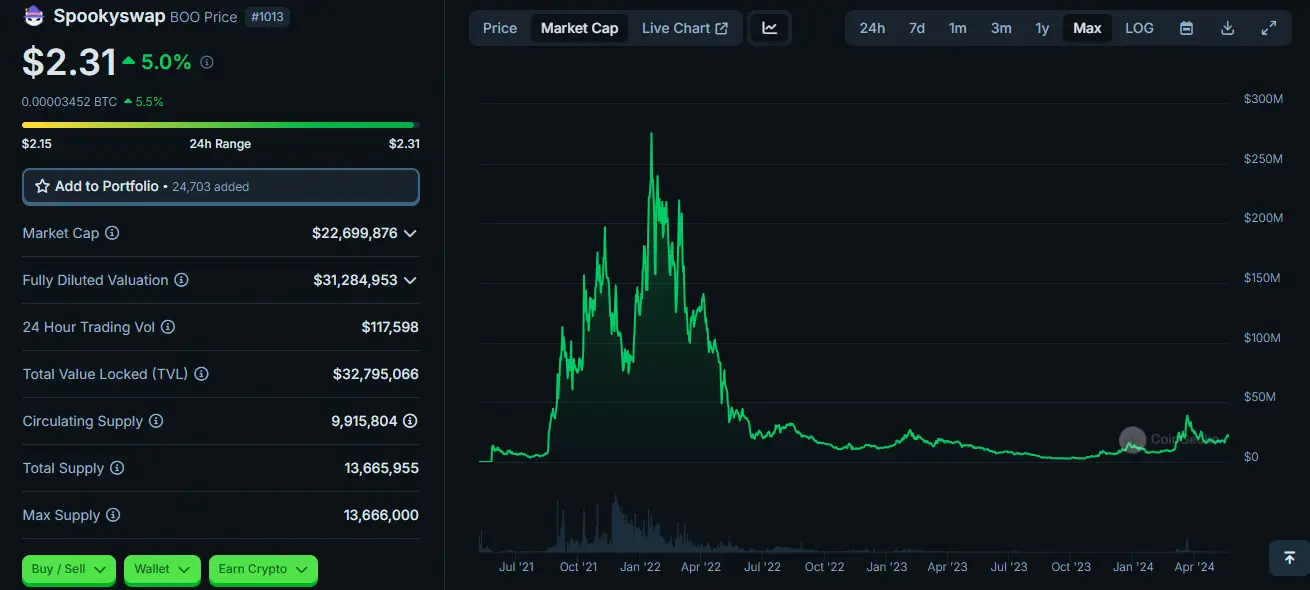This screenshot has height=590, width=1310.
Task: Set chart range to 7d
Action: coord(916,28)
